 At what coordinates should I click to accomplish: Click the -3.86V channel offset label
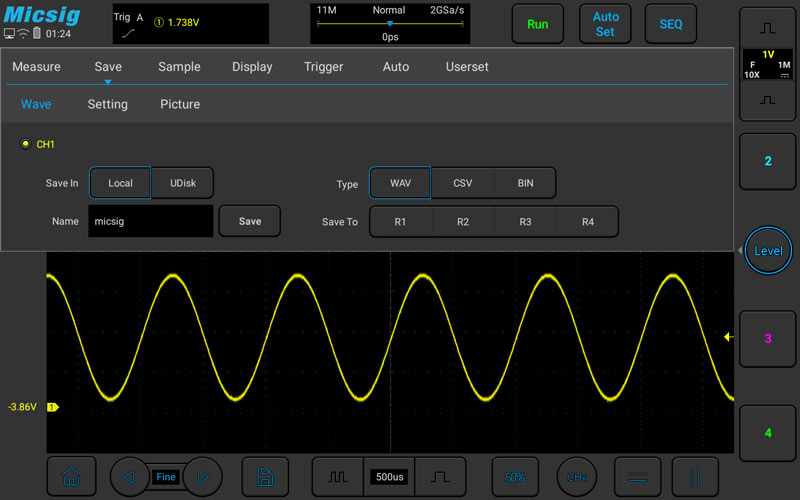[22, 407]
